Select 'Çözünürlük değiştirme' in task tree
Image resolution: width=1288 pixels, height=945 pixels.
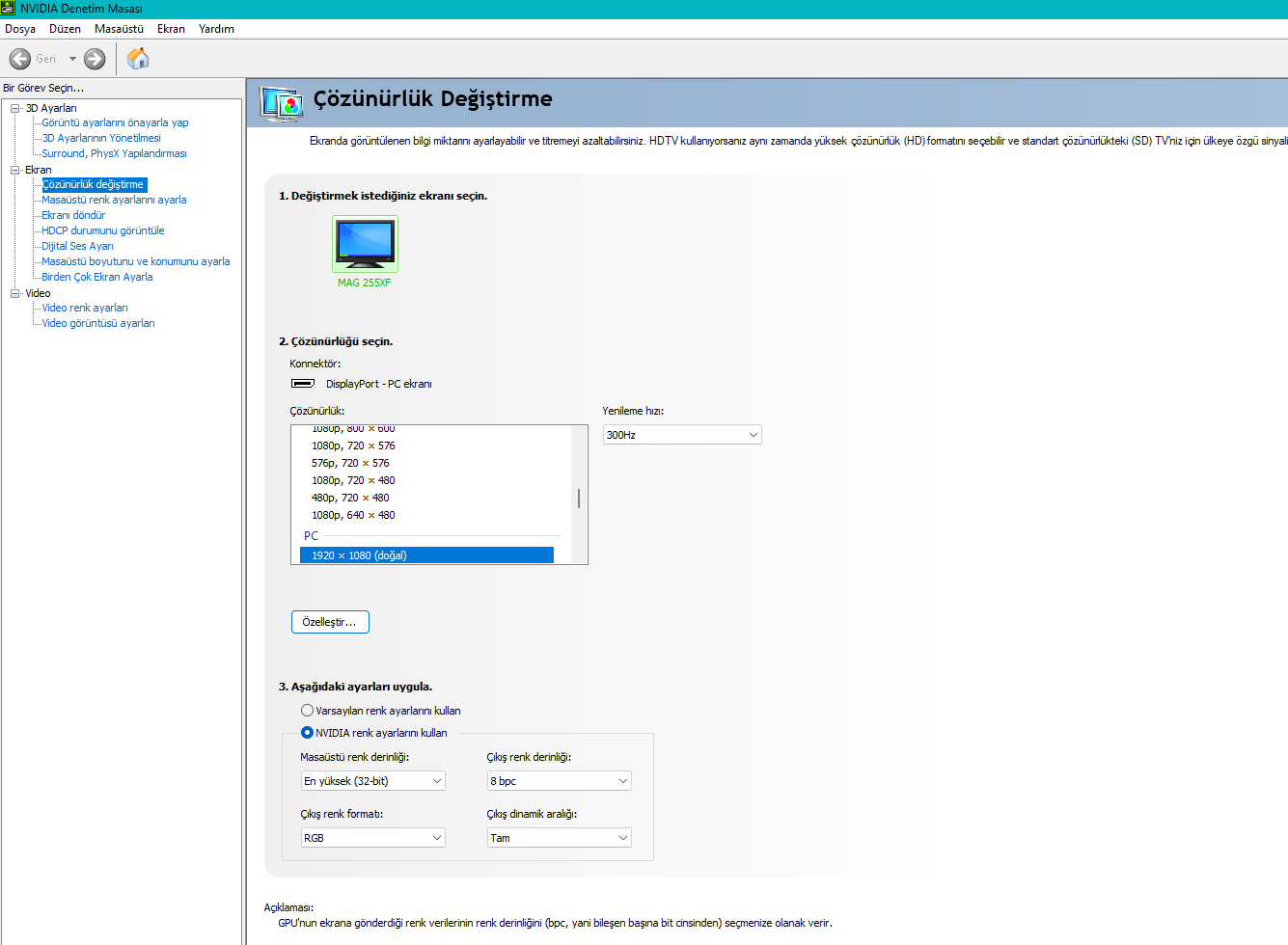(94, 184)
